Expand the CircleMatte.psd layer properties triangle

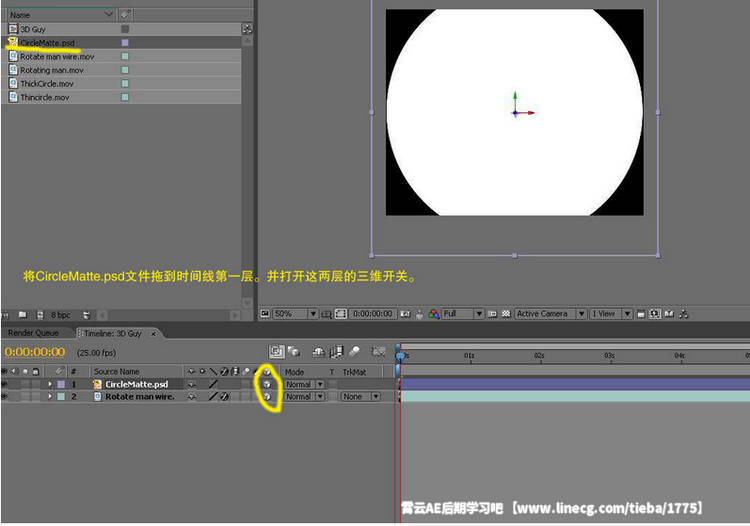point(50,384)
